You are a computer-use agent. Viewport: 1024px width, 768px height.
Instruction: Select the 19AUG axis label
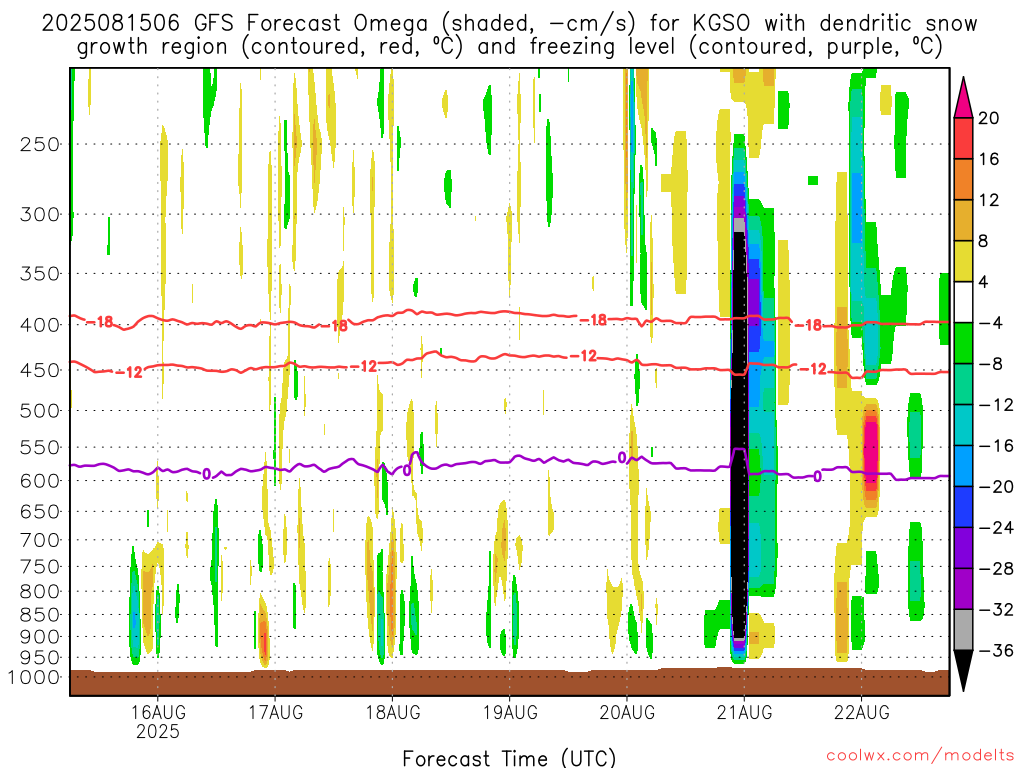[509, 712]
